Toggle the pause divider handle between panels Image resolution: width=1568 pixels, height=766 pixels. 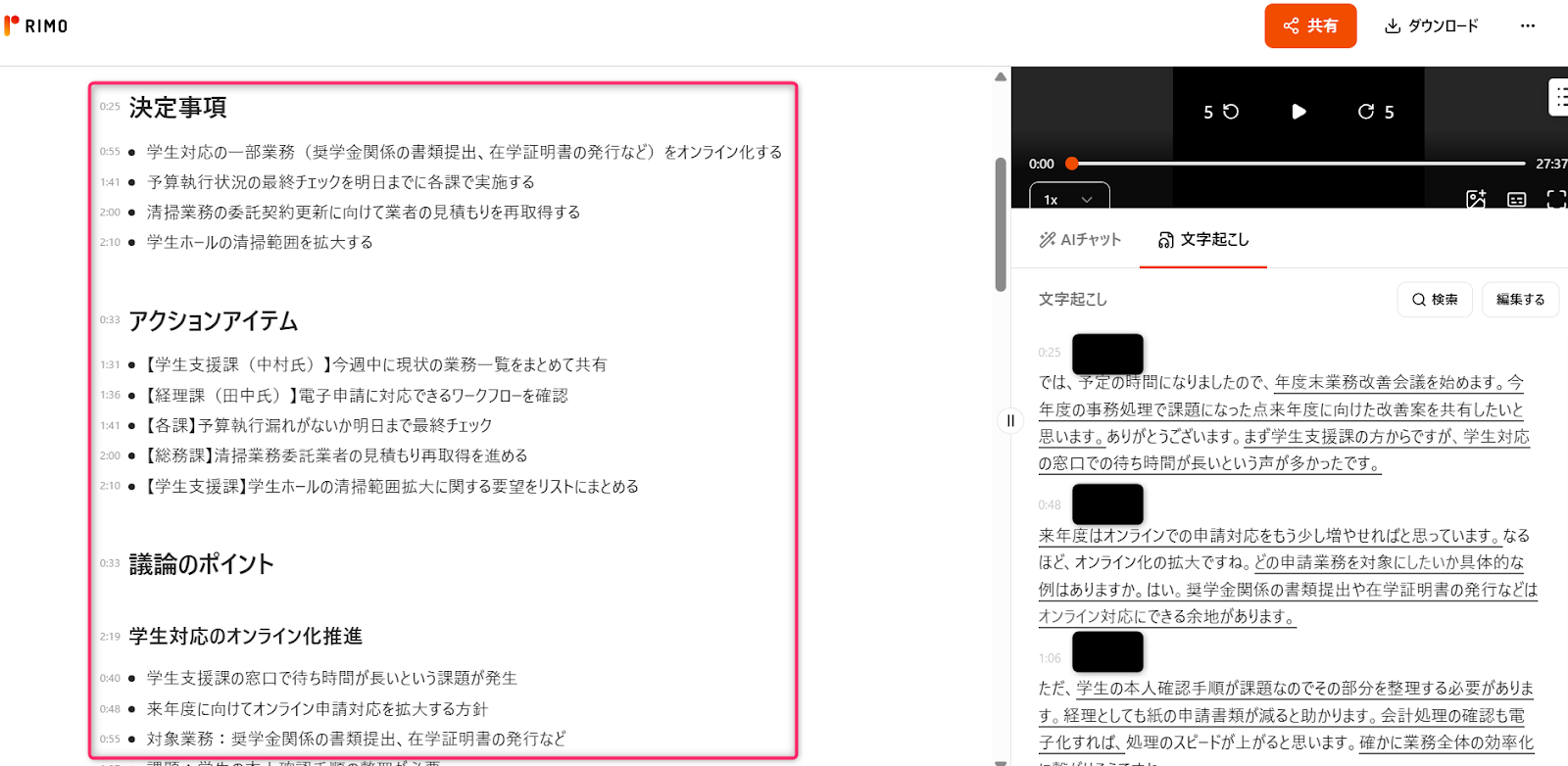click(1010, 420)
